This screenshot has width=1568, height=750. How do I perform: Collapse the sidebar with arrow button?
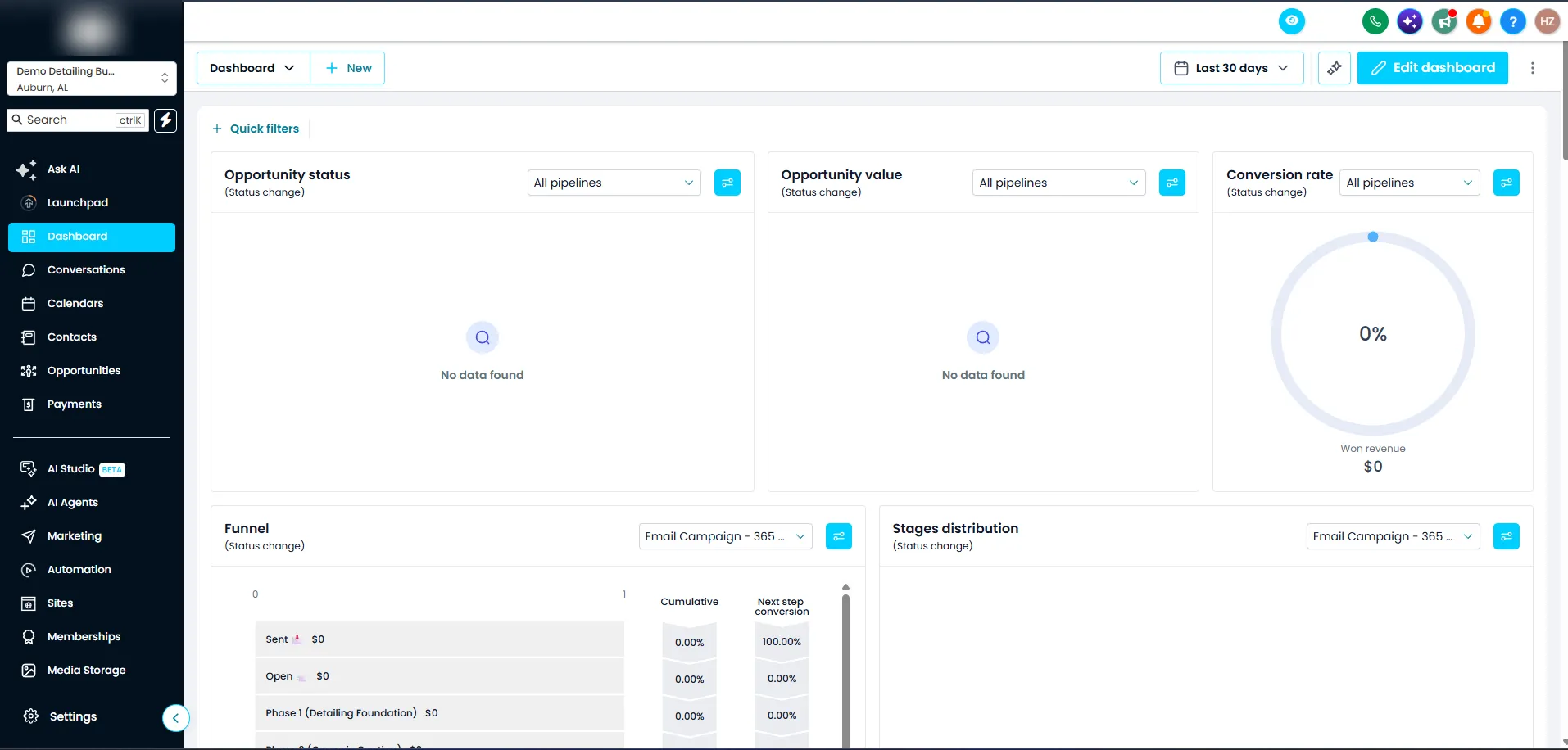tap(175, 718)
